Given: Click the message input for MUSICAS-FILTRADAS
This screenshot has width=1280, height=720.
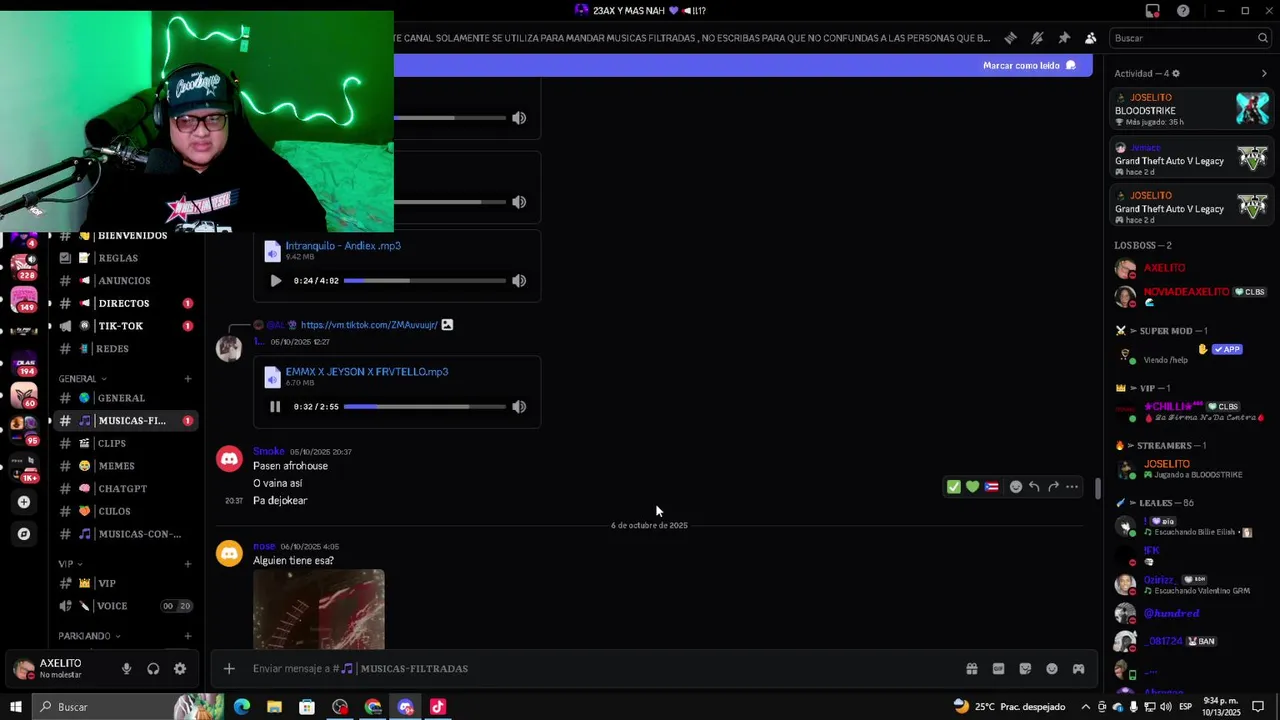Looking at the screenshot, I should click(600, 669).
